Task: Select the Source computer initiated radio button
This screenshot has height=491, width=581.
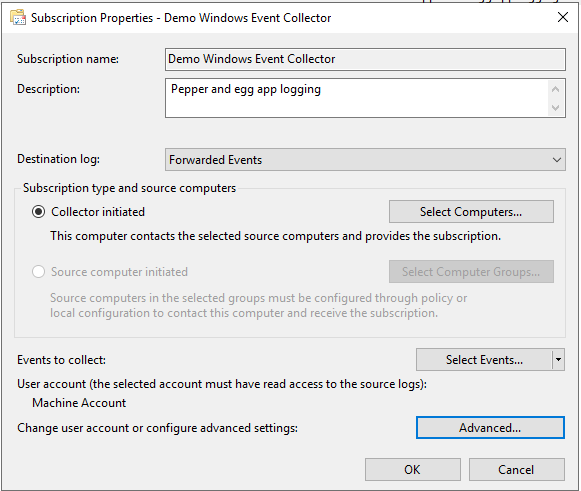Action: [x=38, y=272]
